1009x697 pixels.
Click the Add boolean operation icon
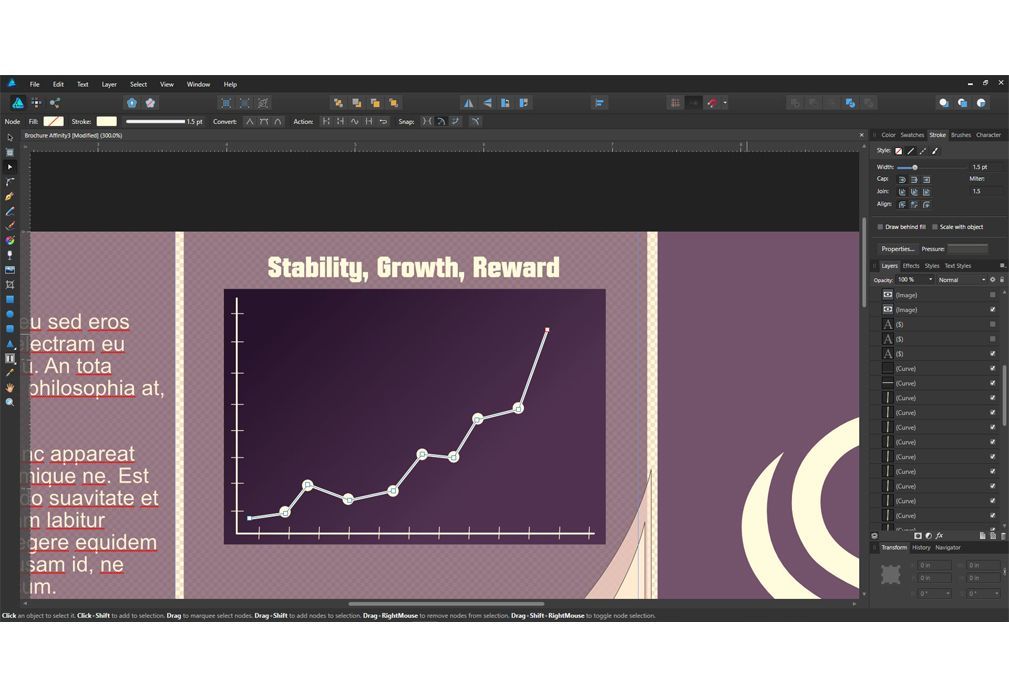(x=795, y=103)
